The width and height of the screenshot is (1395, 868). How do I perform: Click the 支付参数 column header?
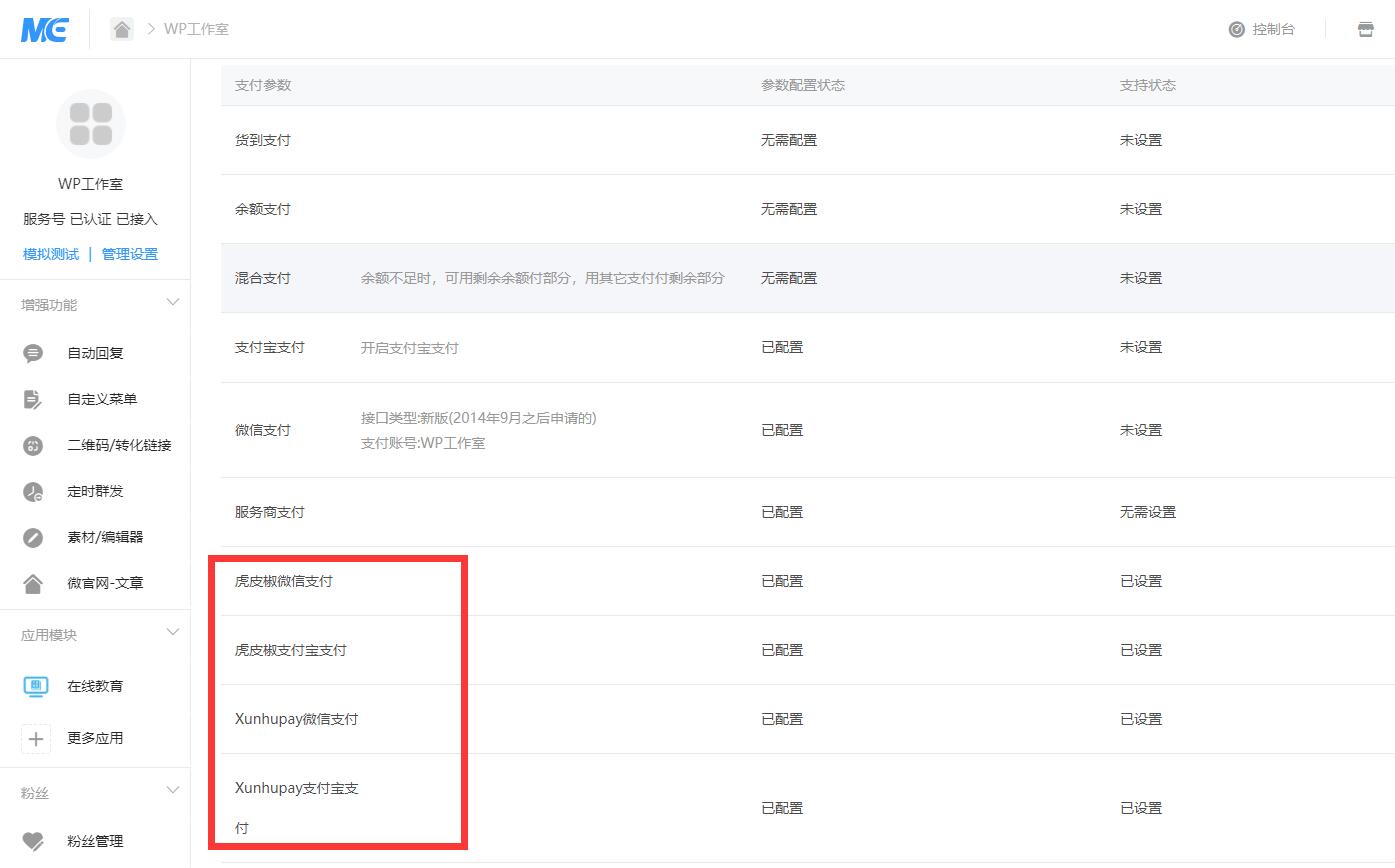tap(263, 85)
